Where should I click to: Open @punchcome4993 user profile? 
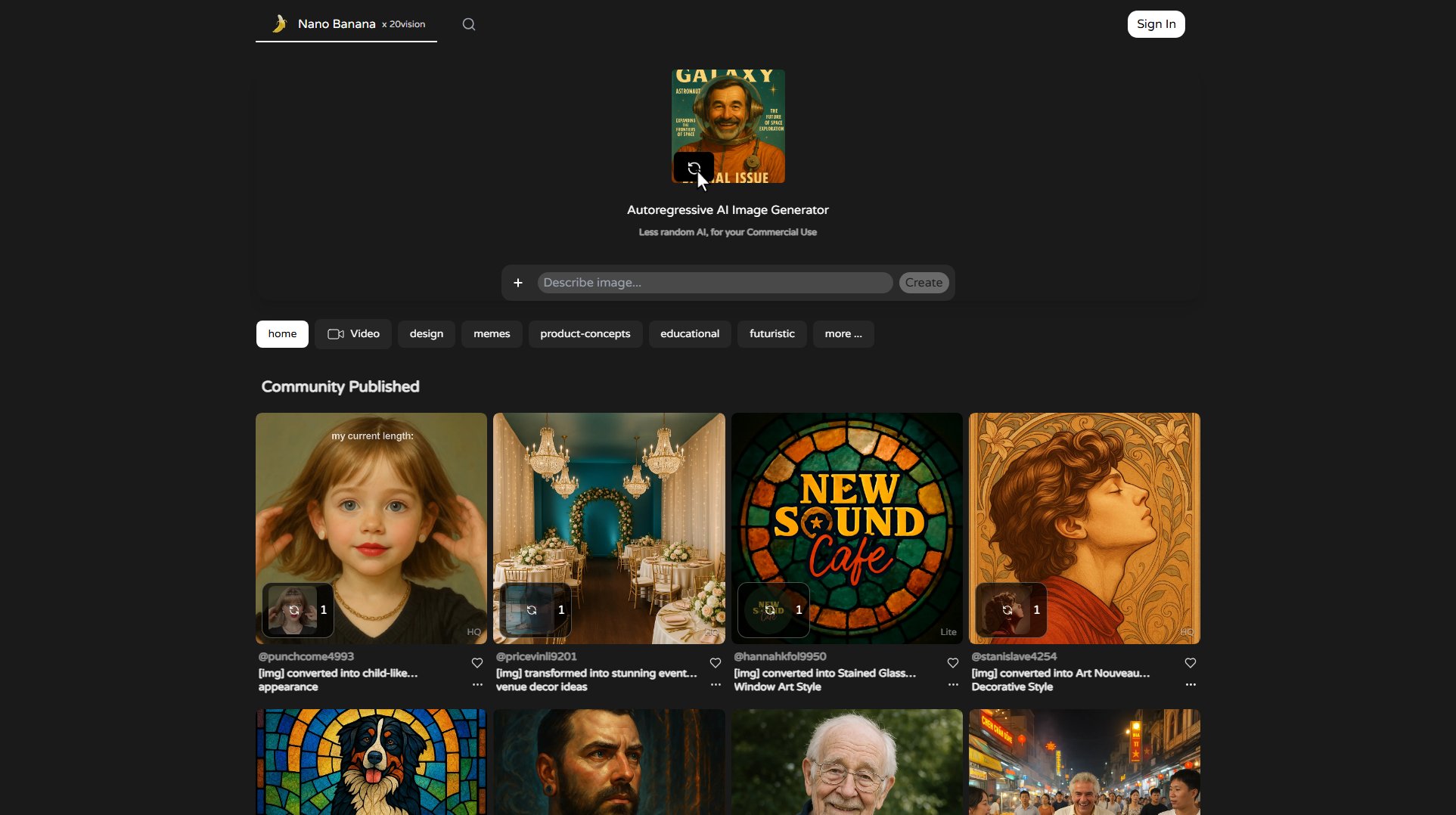tap(306, 657)
